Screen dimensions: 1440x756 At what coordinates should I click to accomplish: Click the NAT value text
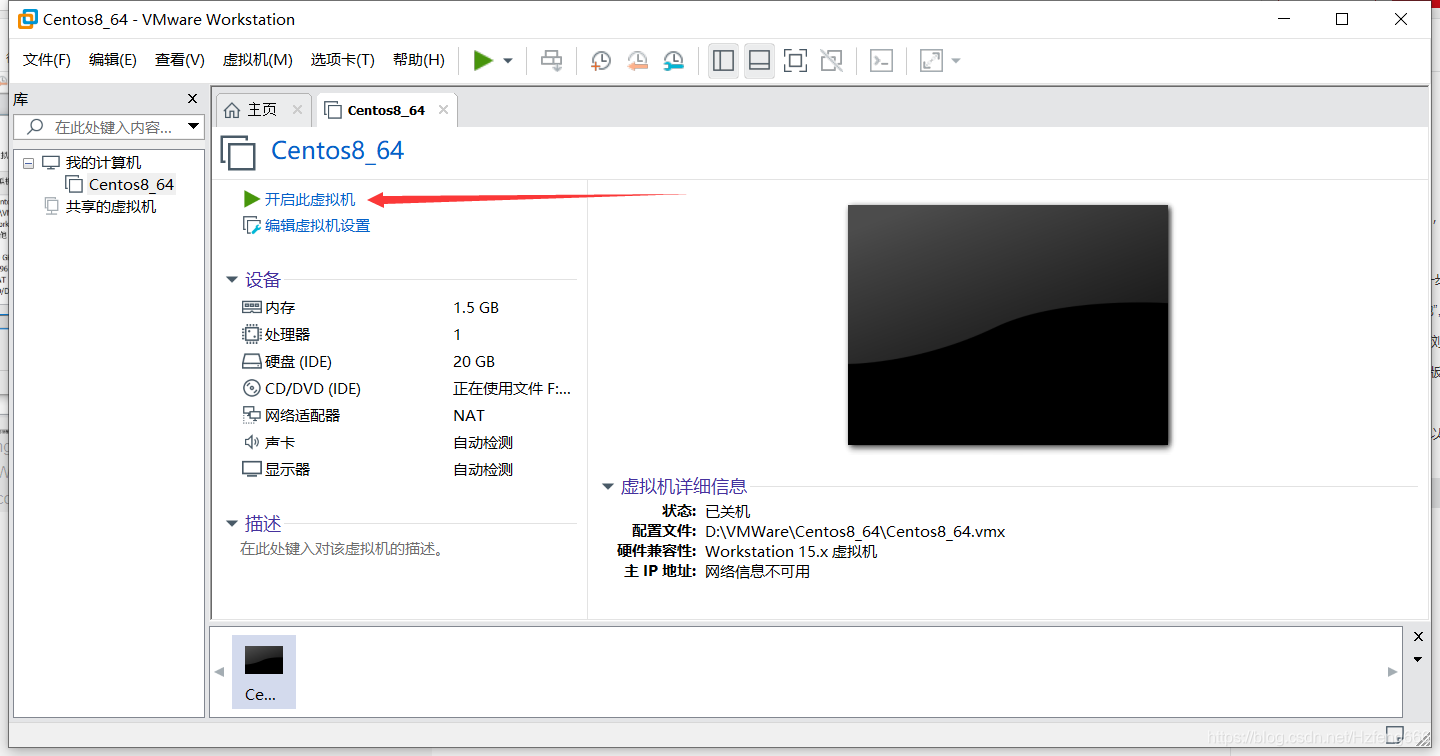pos(469,415)
